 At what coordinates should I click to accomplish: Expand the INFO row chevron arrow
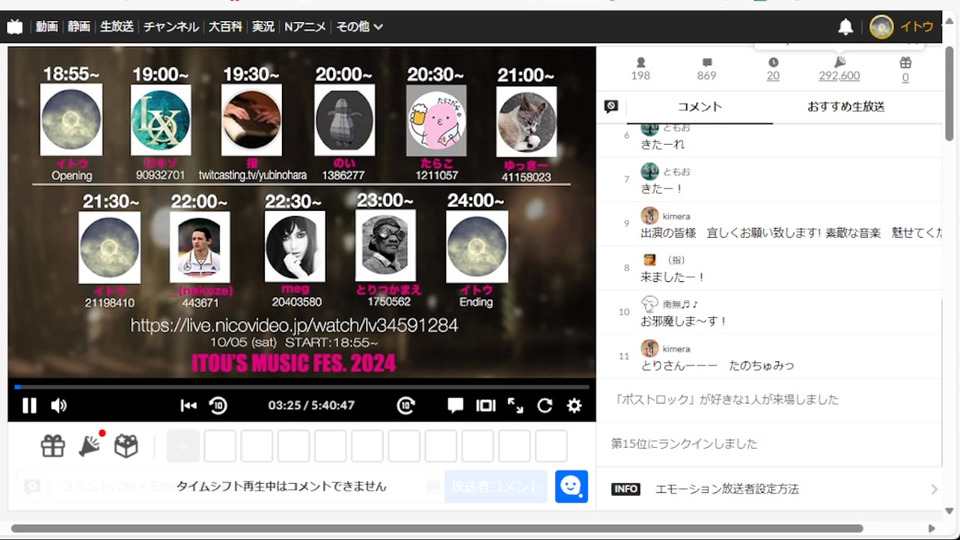(934, 489)
